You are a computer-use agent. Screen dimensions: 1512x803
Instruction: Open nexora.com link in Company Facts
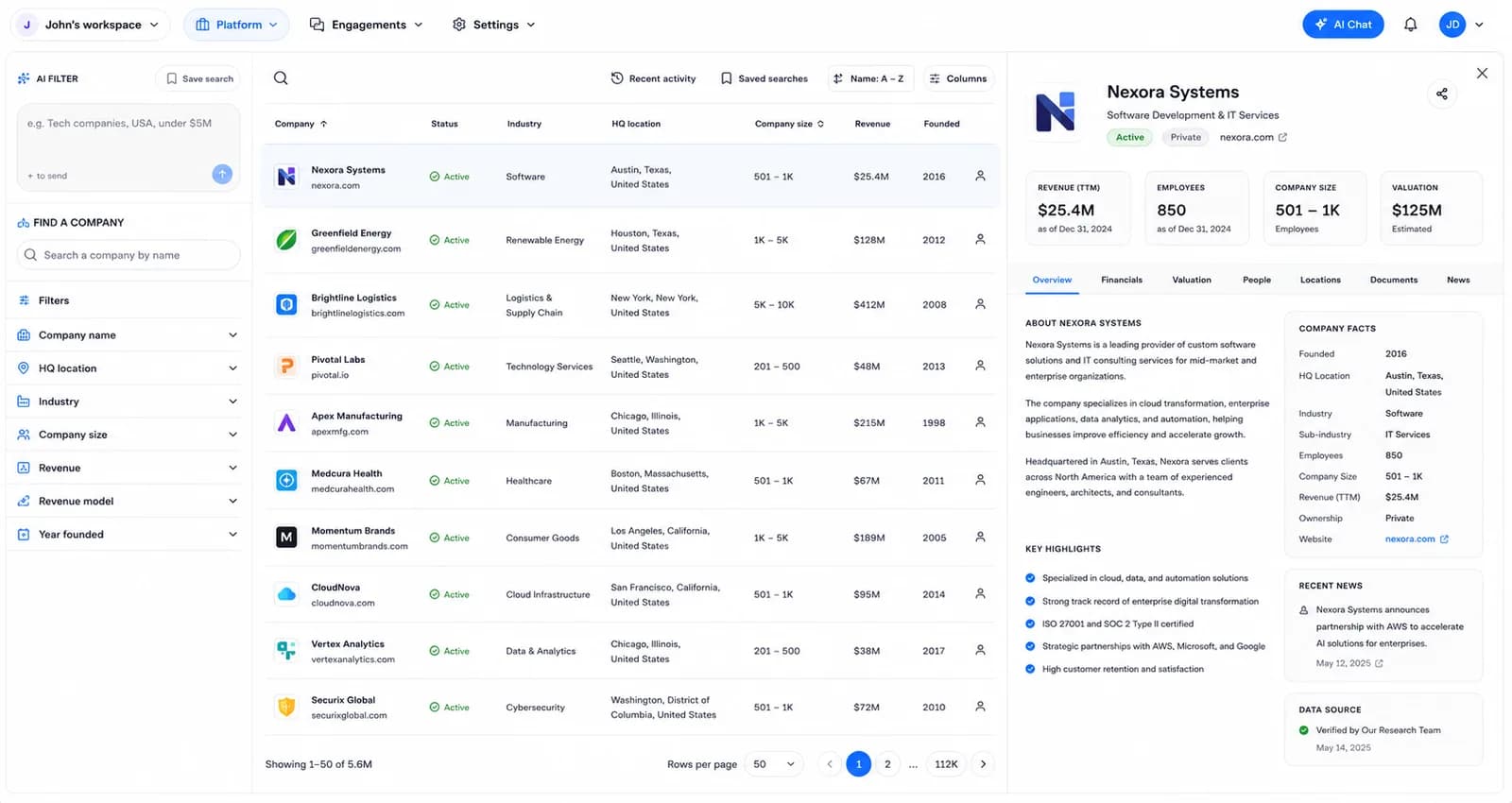pyautogui.click(x=1416, y=539)
